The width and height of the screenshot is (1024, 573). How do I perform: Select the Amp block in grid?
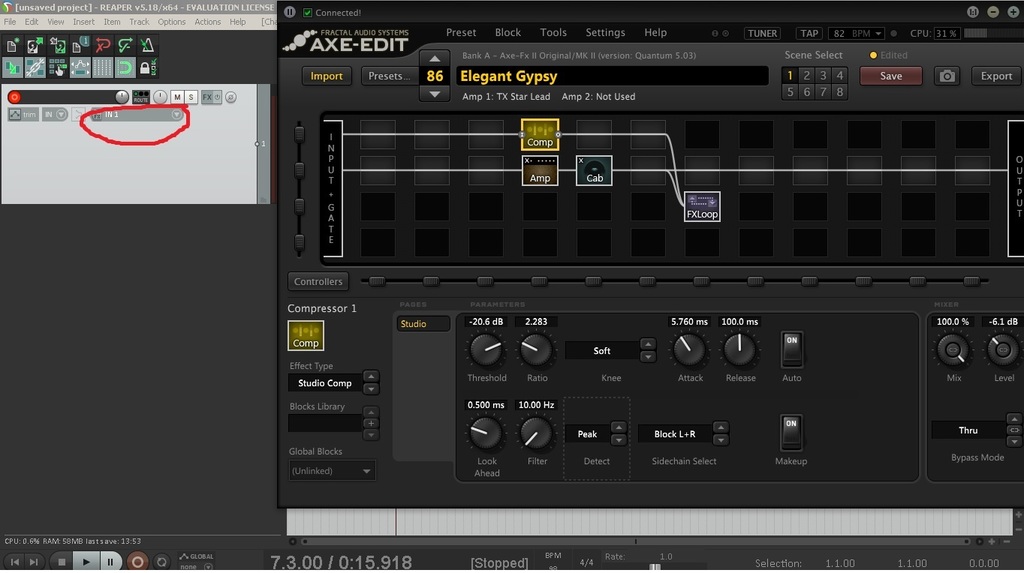[x=539, y=171]
